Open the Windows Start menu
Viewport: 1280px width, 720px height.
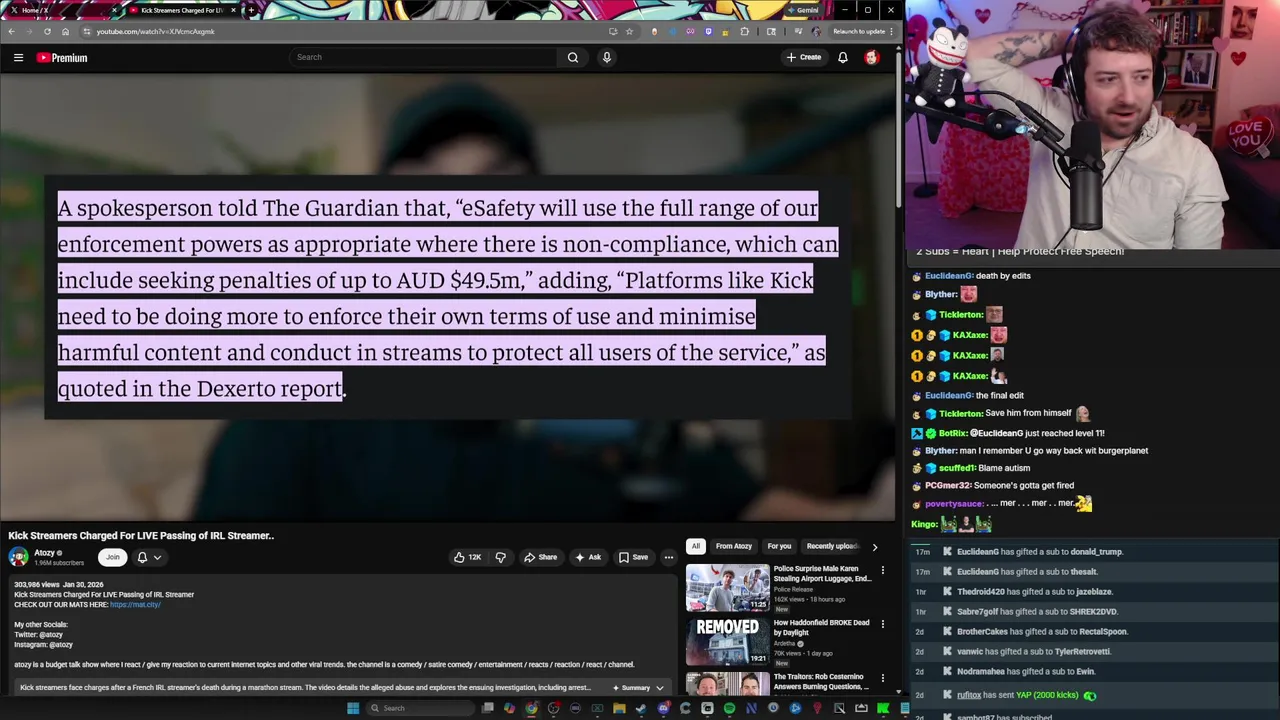point(353,708)
